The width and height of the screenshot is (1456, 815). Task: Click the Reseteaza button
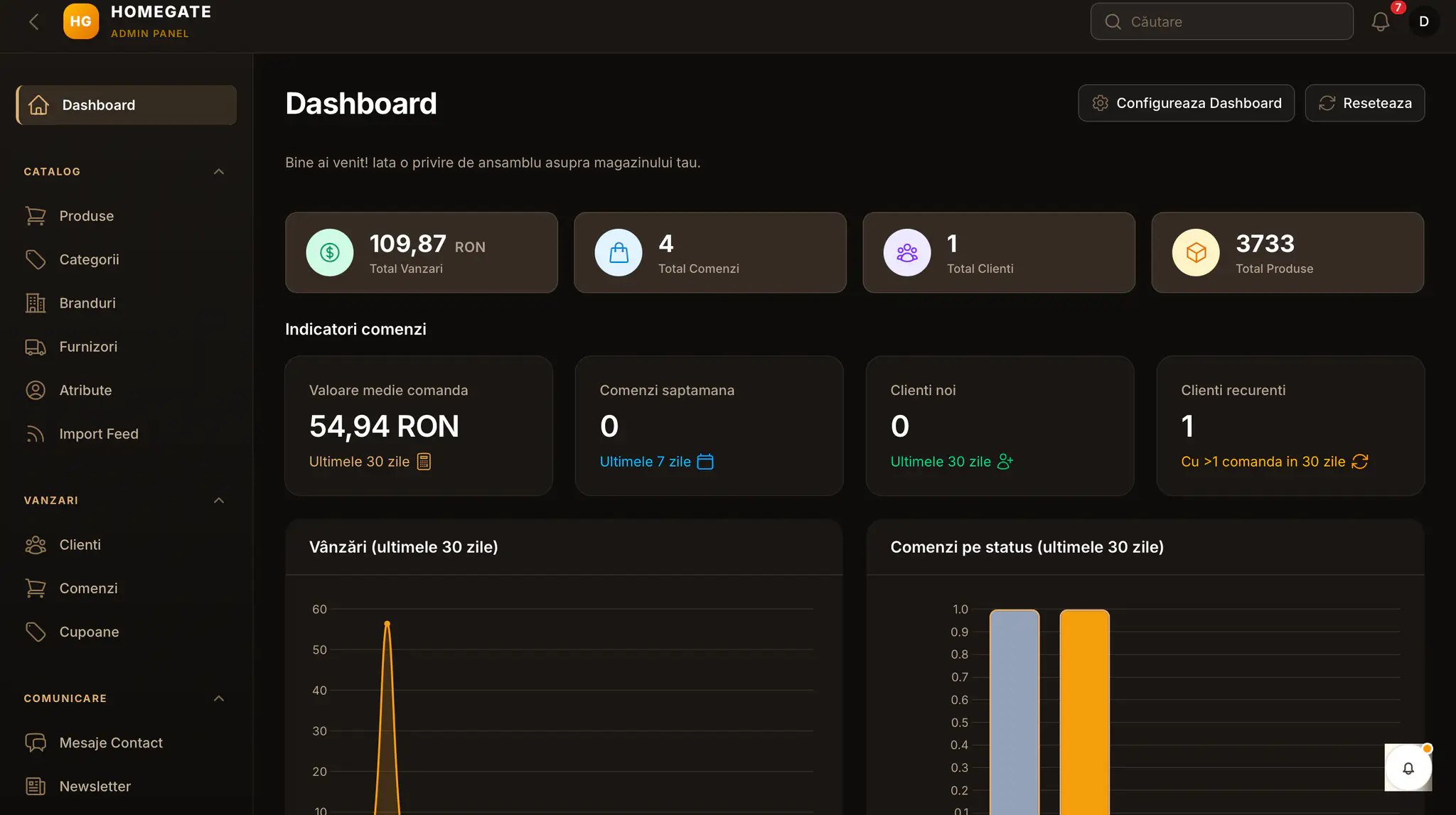coord(1364,103)
